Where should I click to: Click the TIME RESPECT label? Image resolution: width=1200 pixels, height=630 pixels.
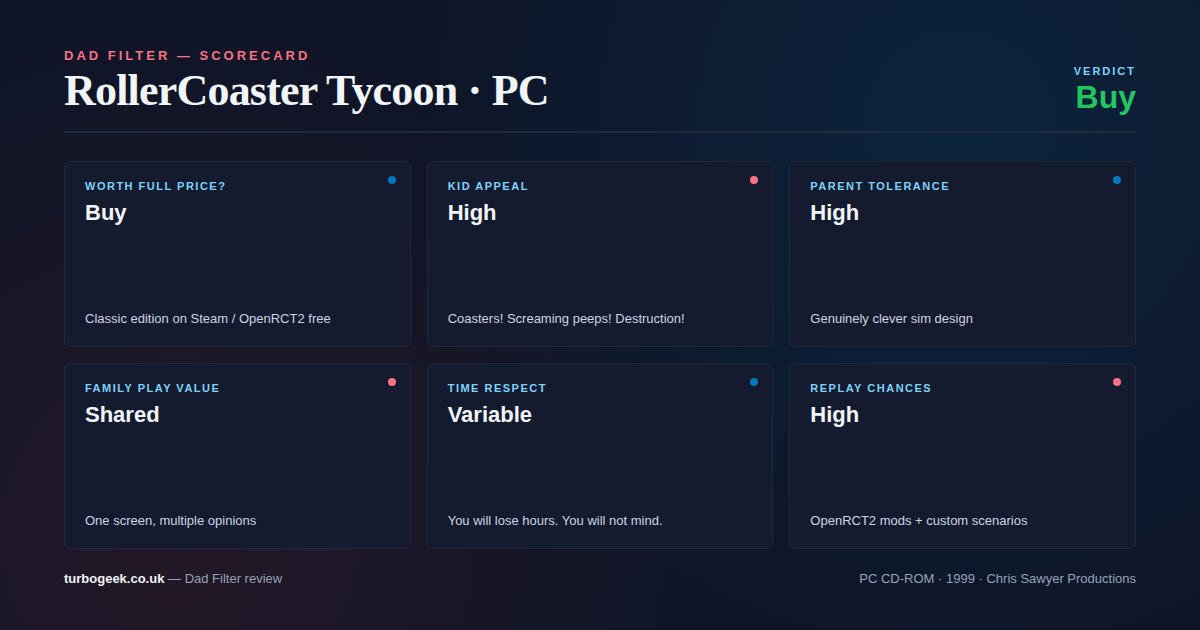pyautogui.click(x=497, y=388)
